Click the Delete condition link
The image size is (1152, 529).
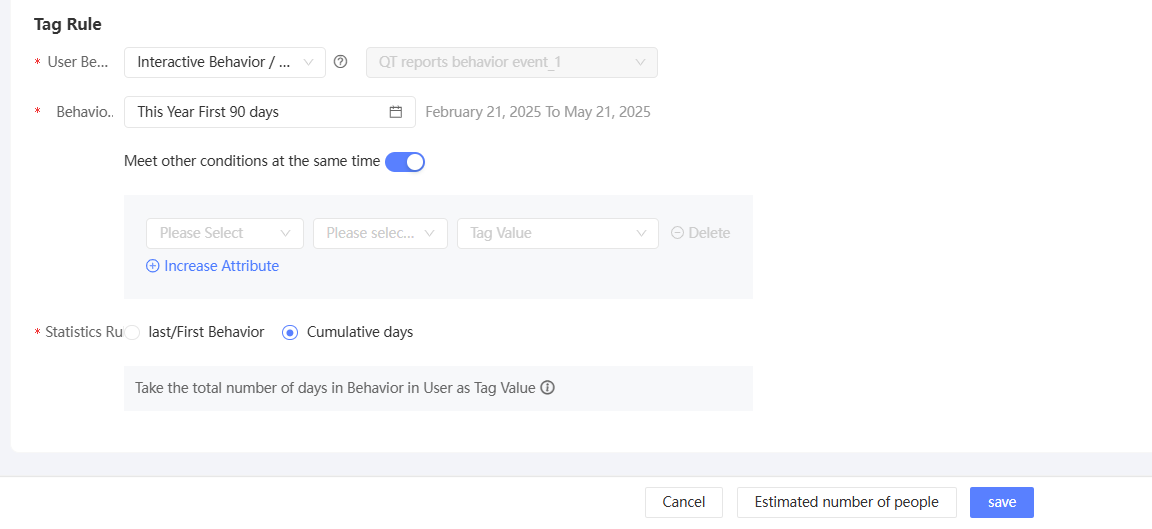tap(709, 233)
